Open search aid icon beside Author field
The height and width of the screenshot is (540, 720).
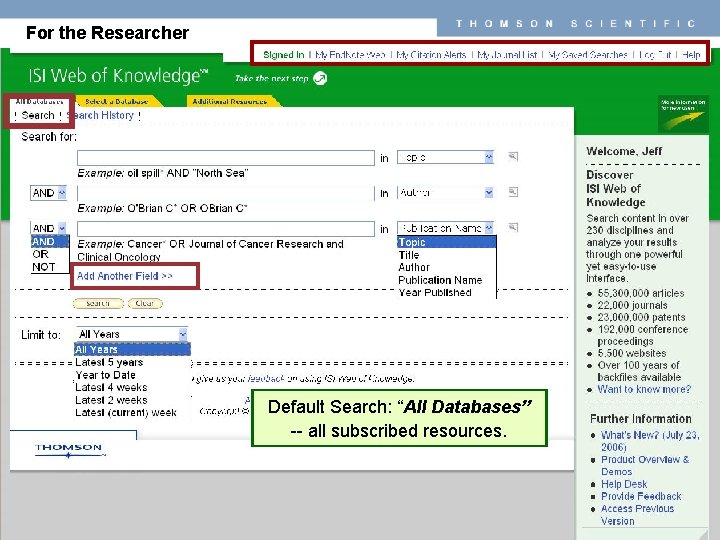click(x=513, y=192)
